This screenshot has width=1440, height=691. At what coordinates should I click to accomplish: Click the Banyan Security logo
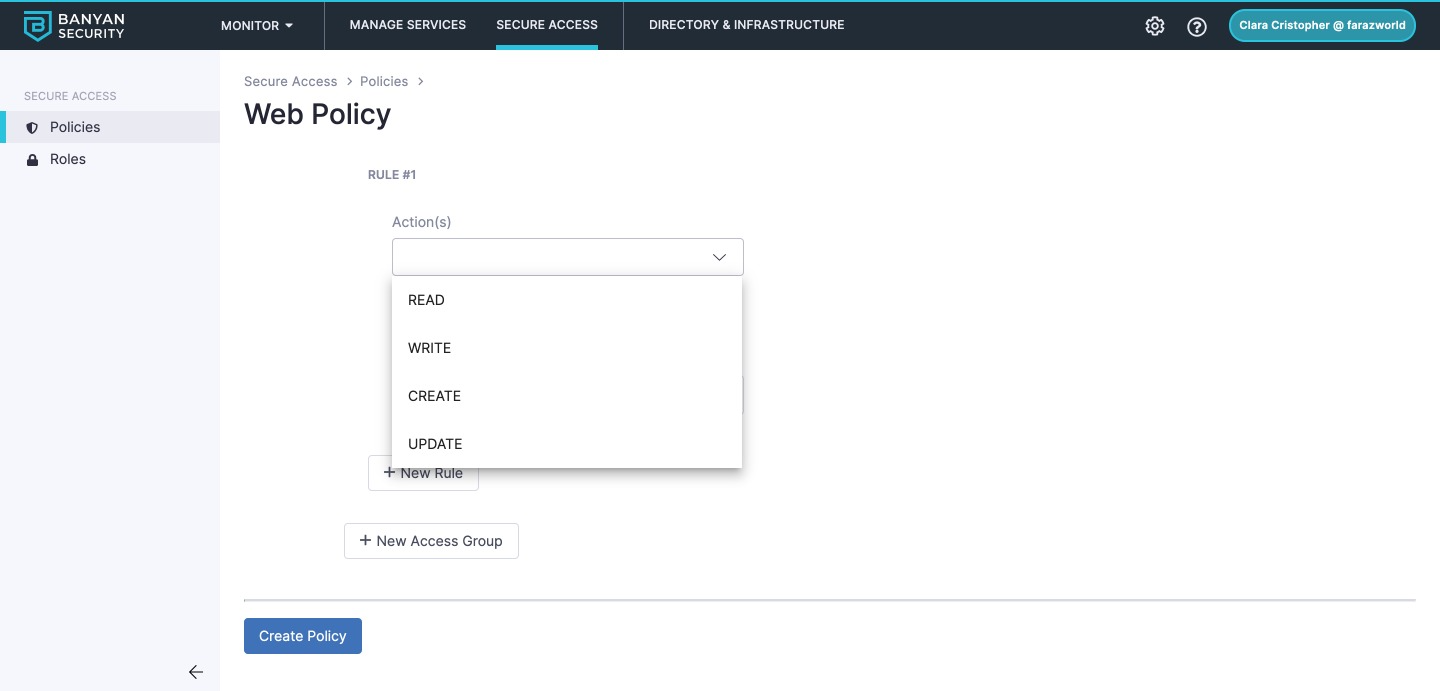tap(74, 26)
